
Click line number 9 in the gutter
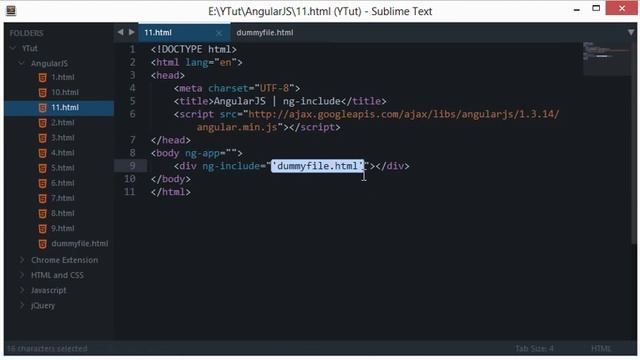(x=132, y=166)
